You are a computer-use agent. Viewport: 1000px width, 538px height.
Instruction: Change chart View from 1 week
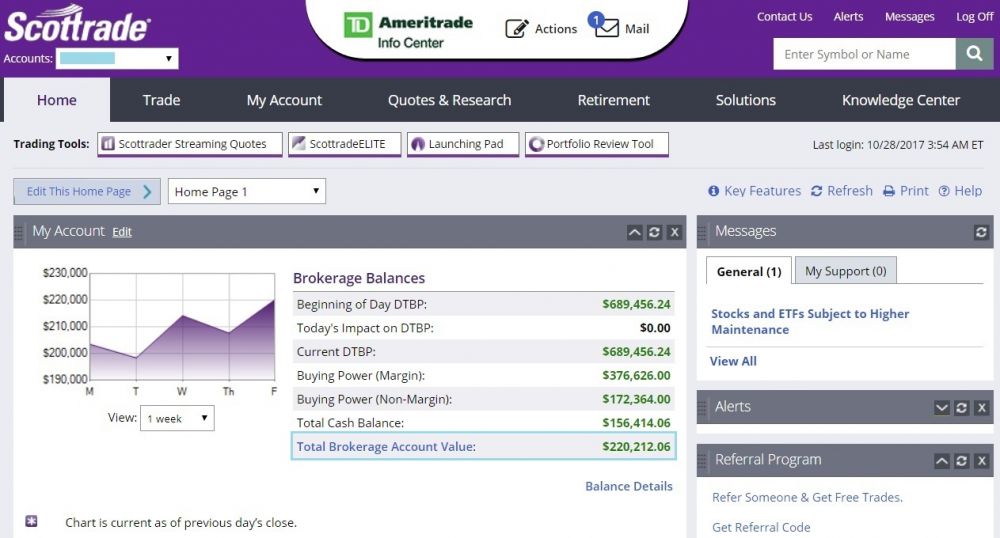pos(177,419)
